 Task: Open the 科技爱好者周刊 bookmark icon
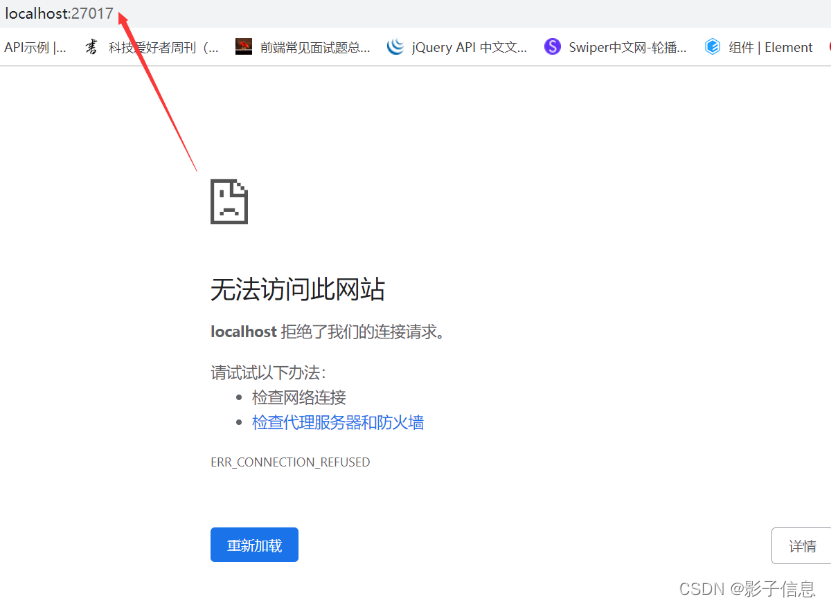coord(91,46)
